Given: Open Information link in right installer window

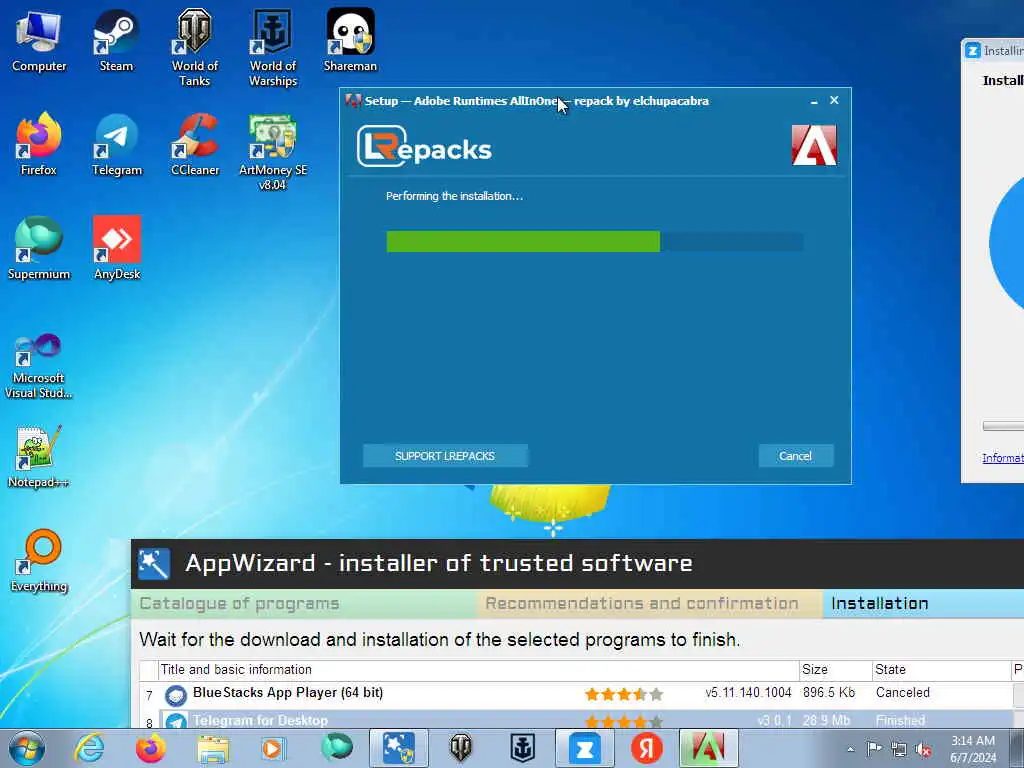Looking at the screenshot, I should 1003,458.
